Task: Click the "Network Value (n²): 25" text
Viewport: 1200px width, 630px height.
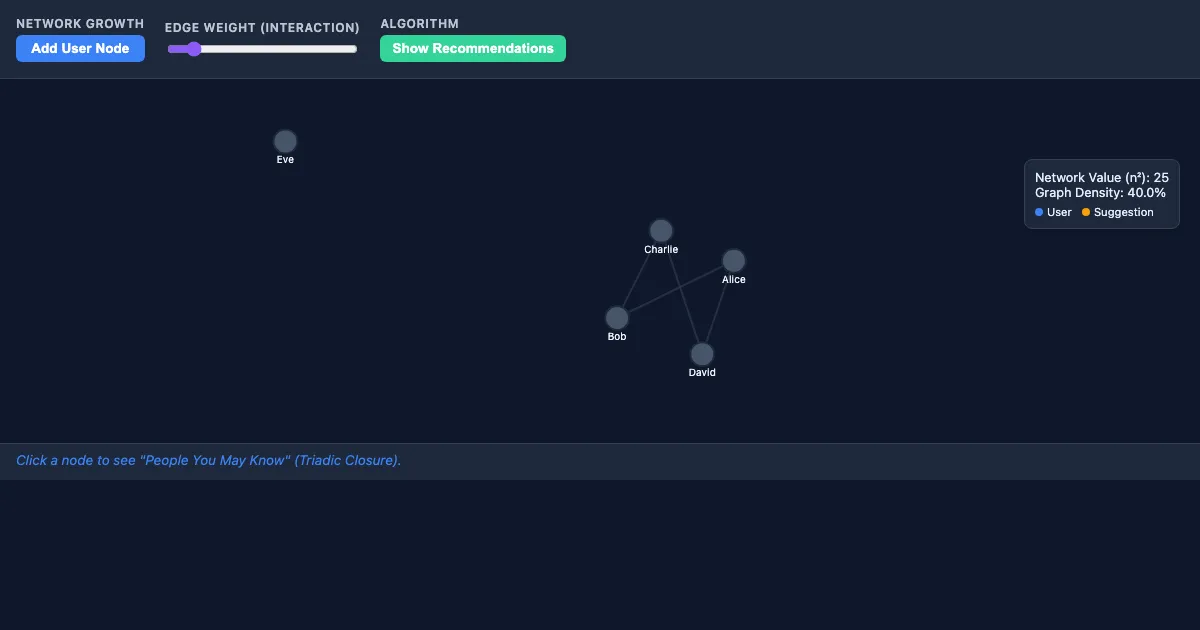Action: click(1102, 178)
